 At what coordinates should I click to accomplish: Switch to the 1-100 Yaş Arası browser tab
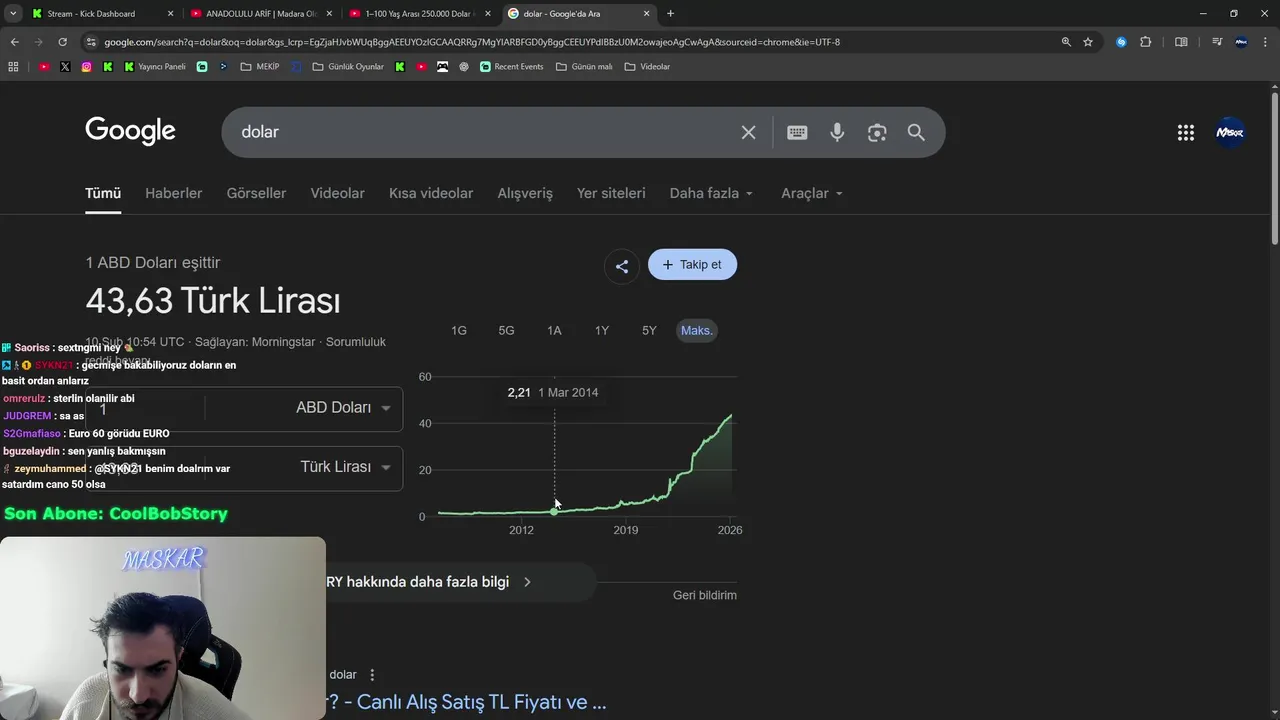tap(420, 13)
